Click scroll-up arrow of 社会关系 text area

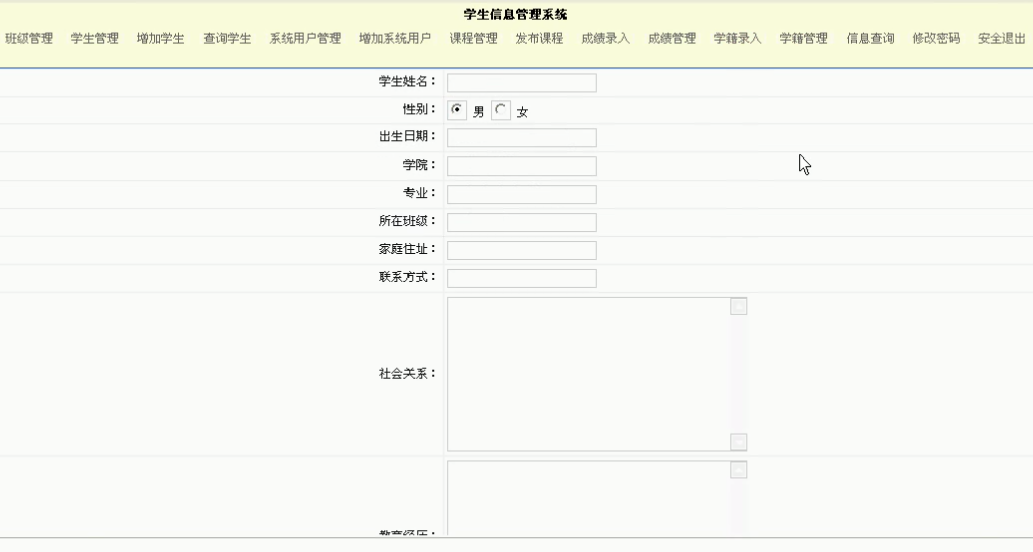click(739, 306)
